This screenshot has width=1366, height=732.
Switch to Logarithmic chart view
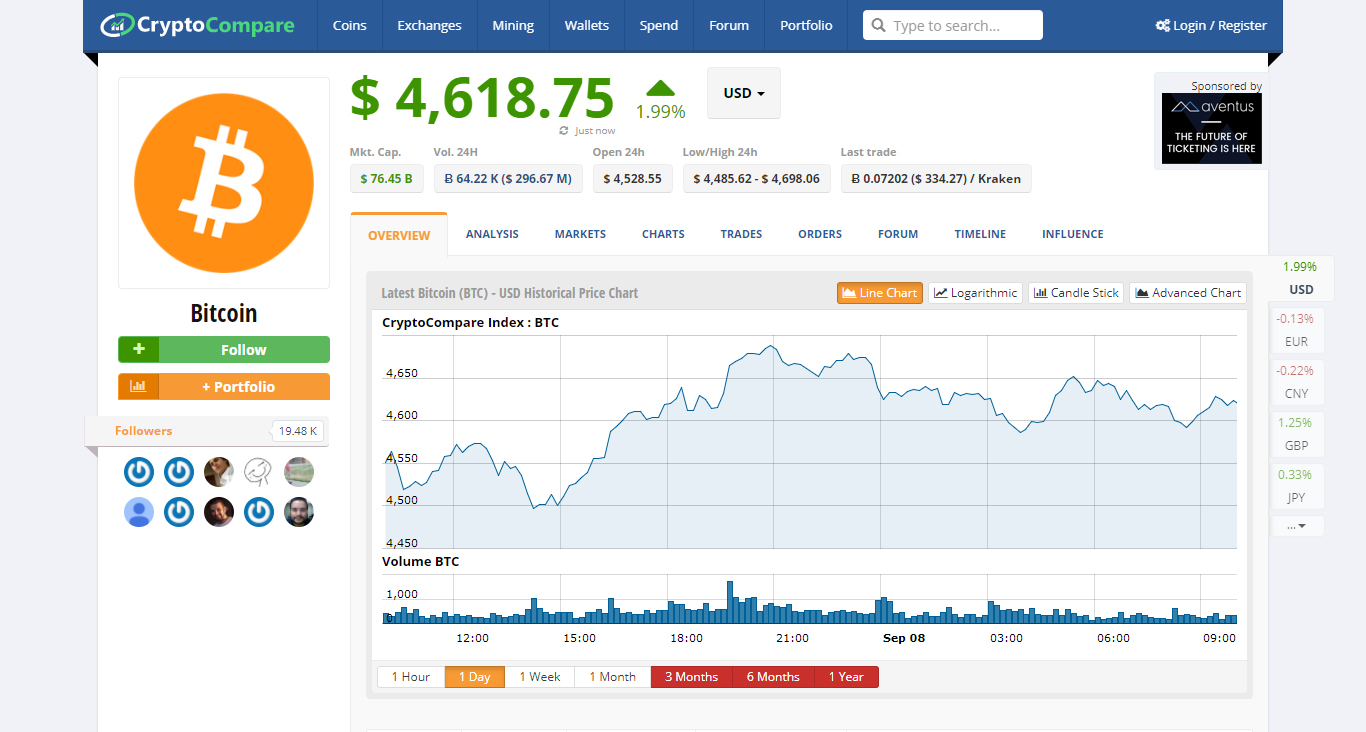pyautogui.click(x=975, y=293)
